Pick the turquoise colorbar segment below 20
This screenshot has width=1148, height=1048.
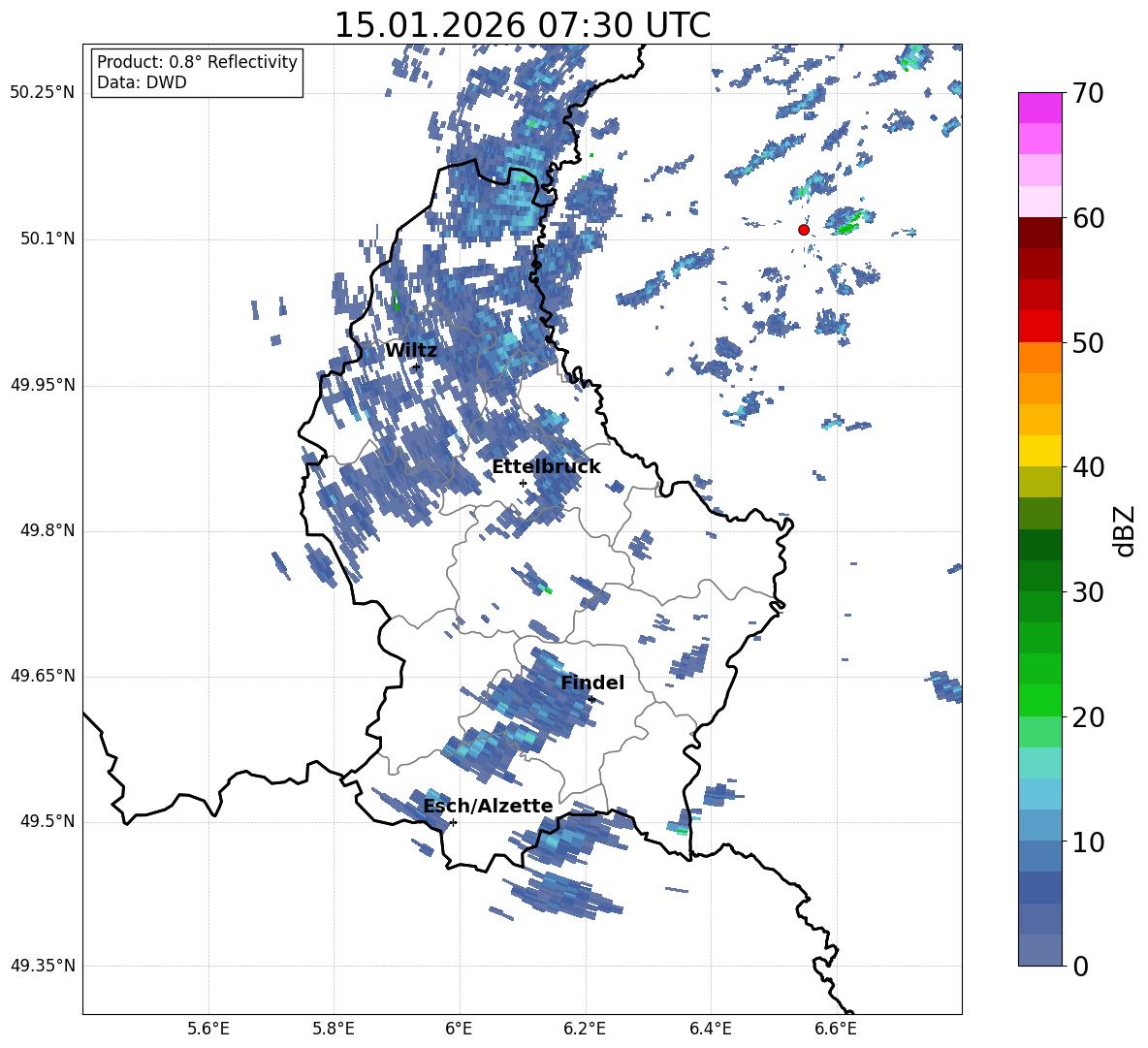[x=1039, y=763]
